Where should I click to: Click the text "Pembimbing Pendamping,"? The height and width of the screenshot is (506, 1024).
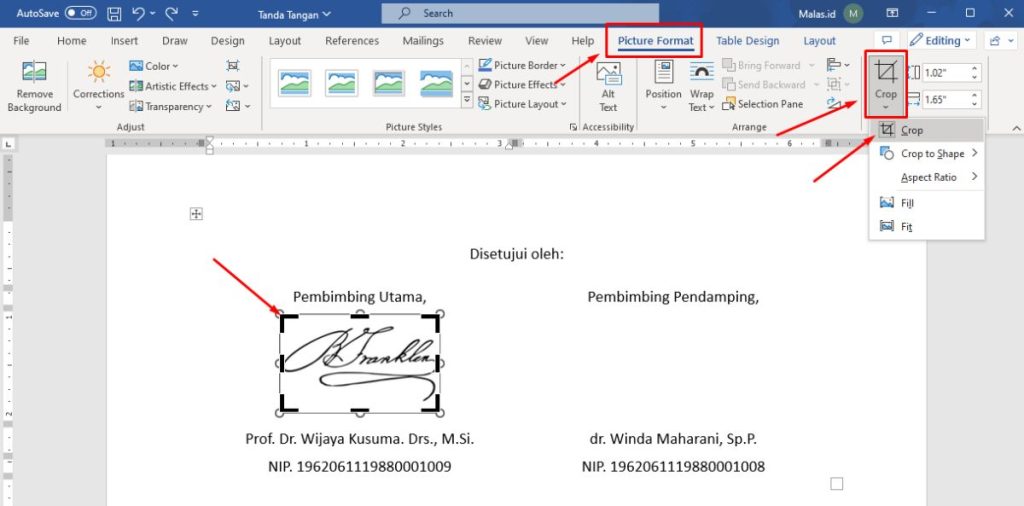(x=673, y=297)
